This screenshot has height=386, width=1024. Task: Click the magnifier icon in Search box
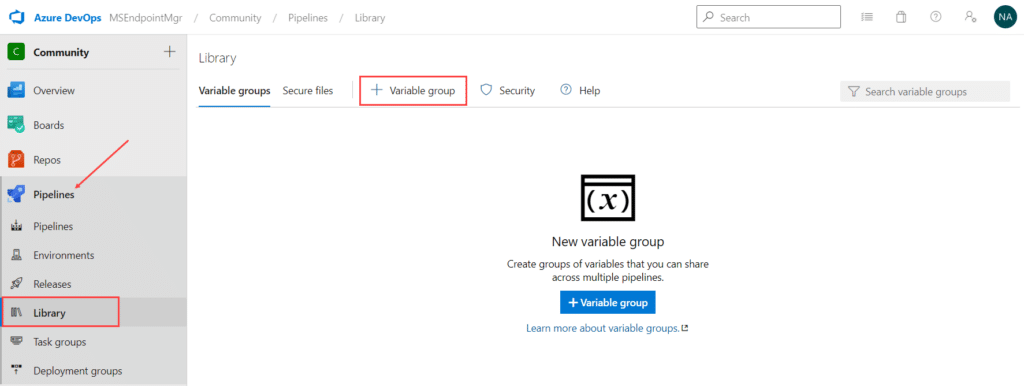click(709, 18)
